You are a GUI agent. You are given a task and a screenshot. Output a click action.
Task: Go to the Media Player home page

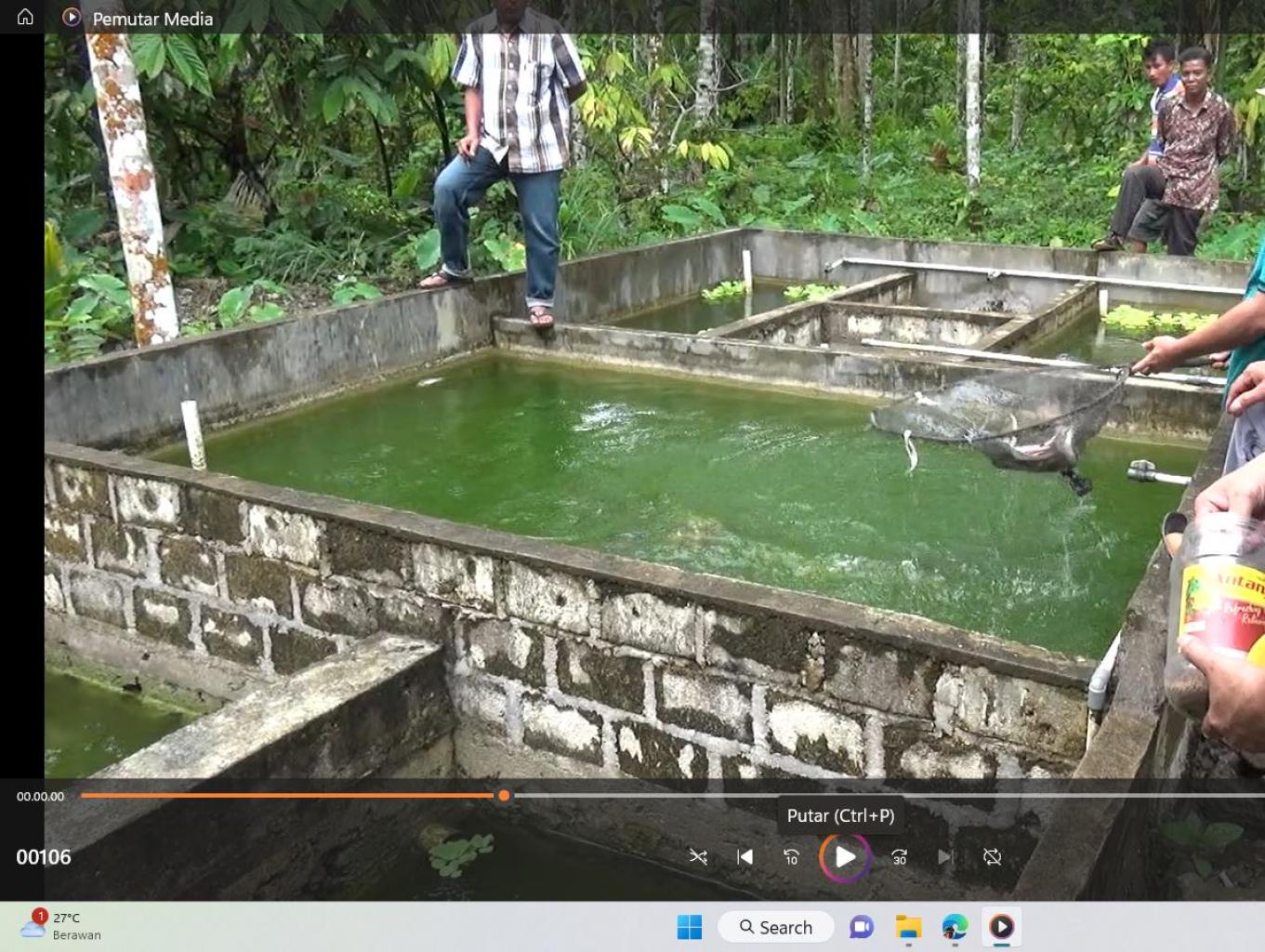(x=25, y=18)
